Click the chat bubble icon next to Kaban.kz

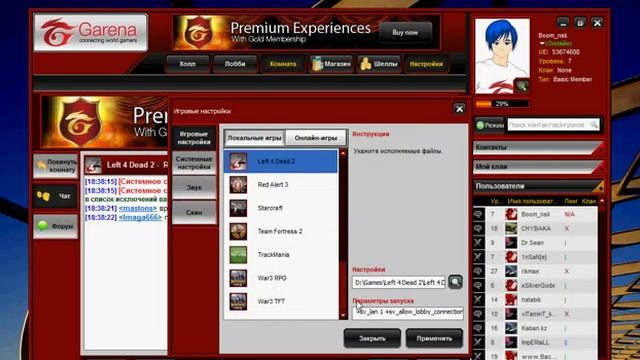coord(478,328)
